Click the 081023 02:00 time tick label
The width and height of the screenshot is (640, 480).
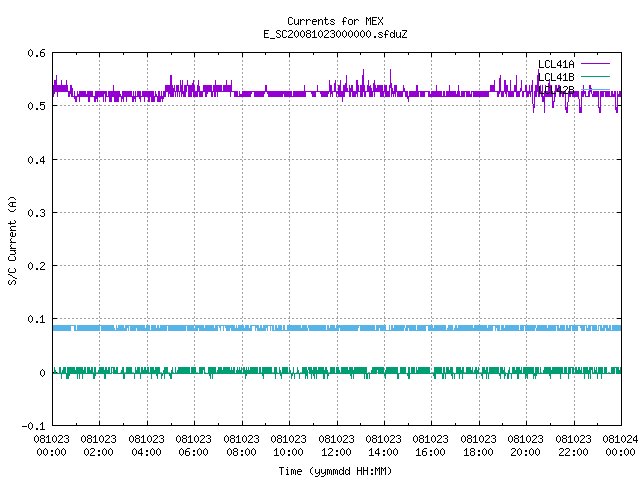98,446
